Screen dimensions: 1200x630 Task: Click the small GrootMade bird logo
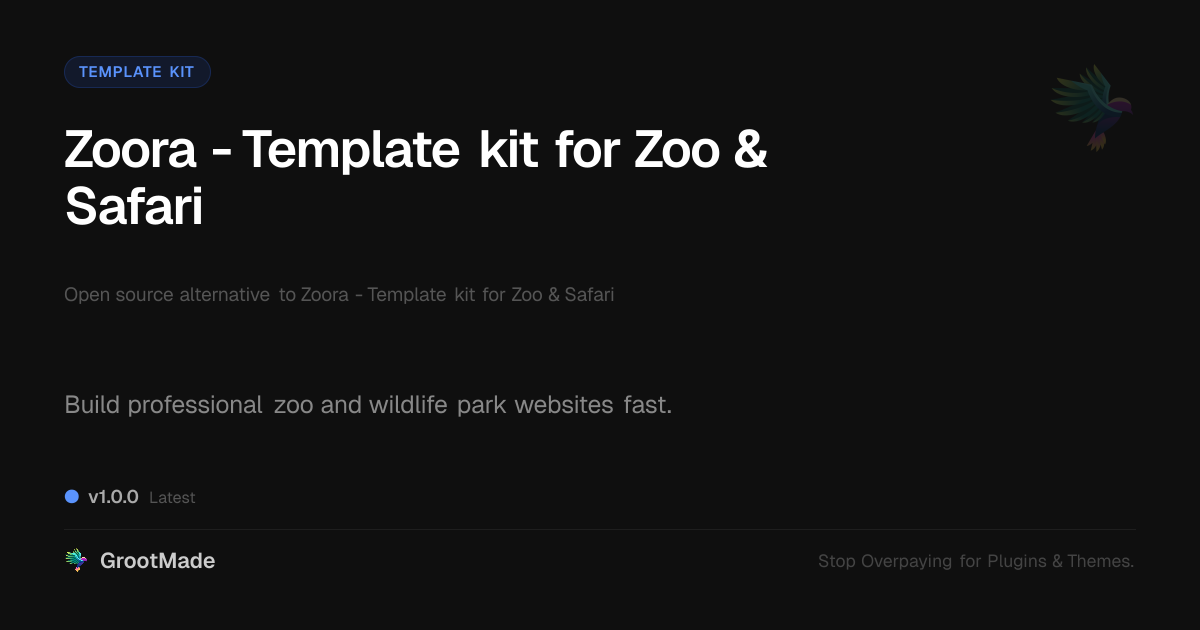tap(76, 561)
